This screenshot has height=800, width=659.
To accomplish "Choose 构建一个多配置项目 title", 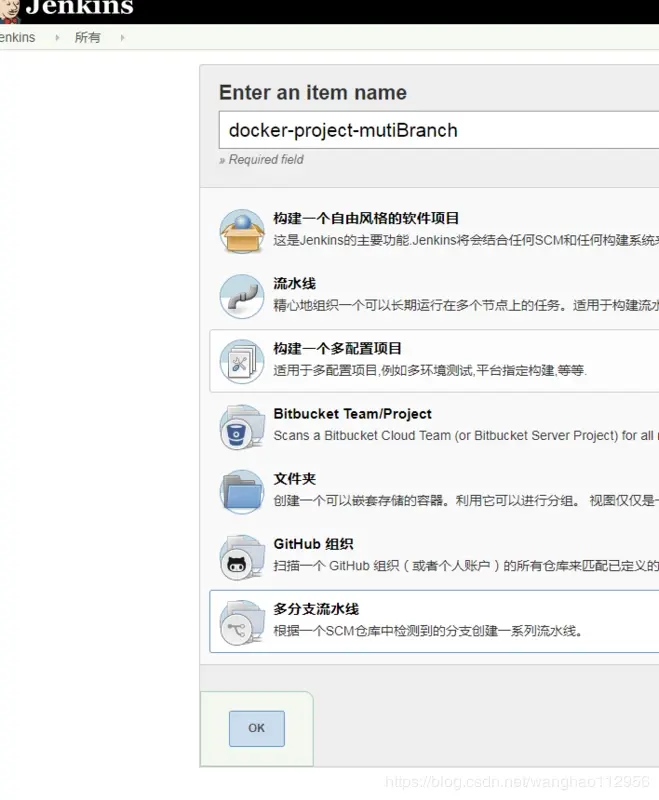I will pos(337,348).
